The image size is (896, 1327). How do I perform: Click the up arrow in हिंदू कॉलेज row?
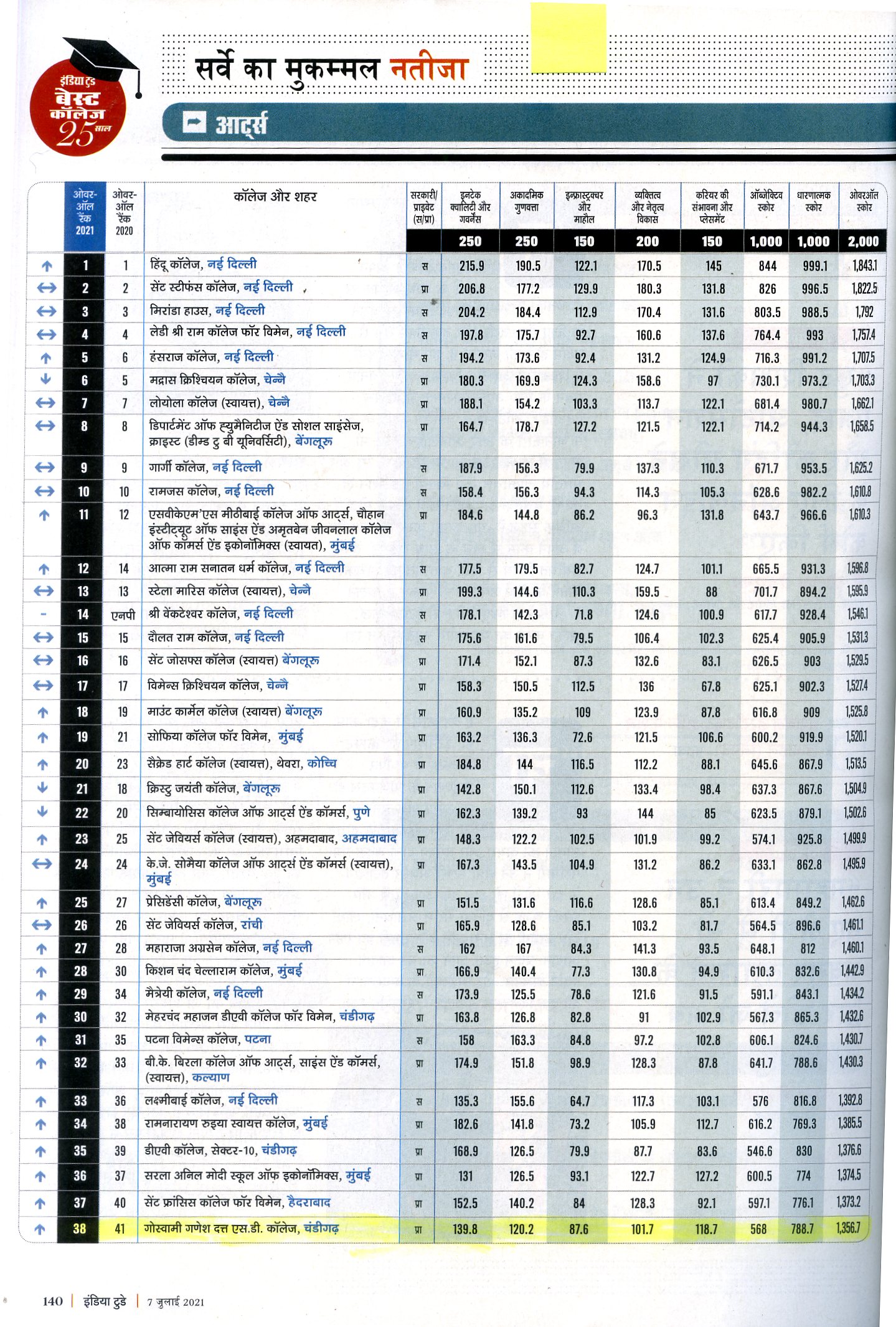point(46,266)
